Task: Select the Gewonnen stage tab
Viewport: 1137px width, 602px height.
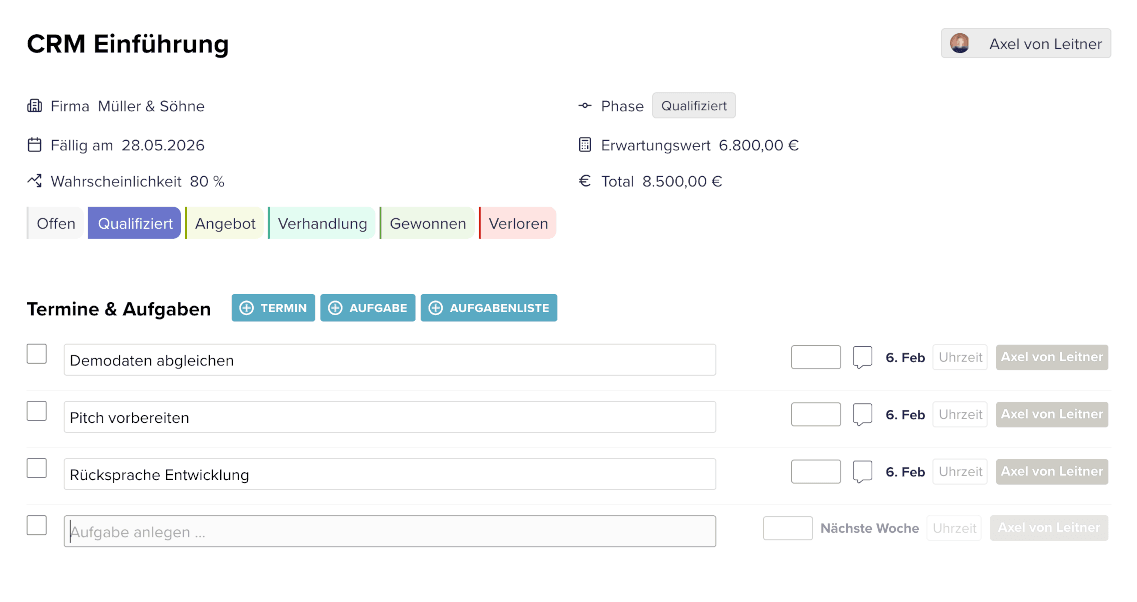Action: [427, 222]
